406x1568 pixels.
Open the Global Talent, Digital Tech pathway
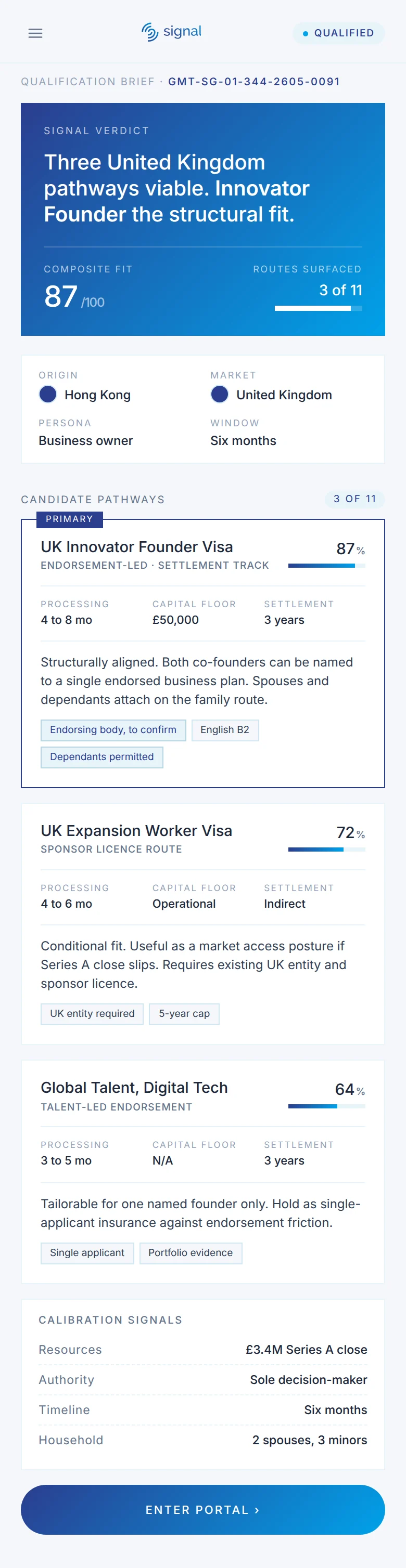(134, 1087)
